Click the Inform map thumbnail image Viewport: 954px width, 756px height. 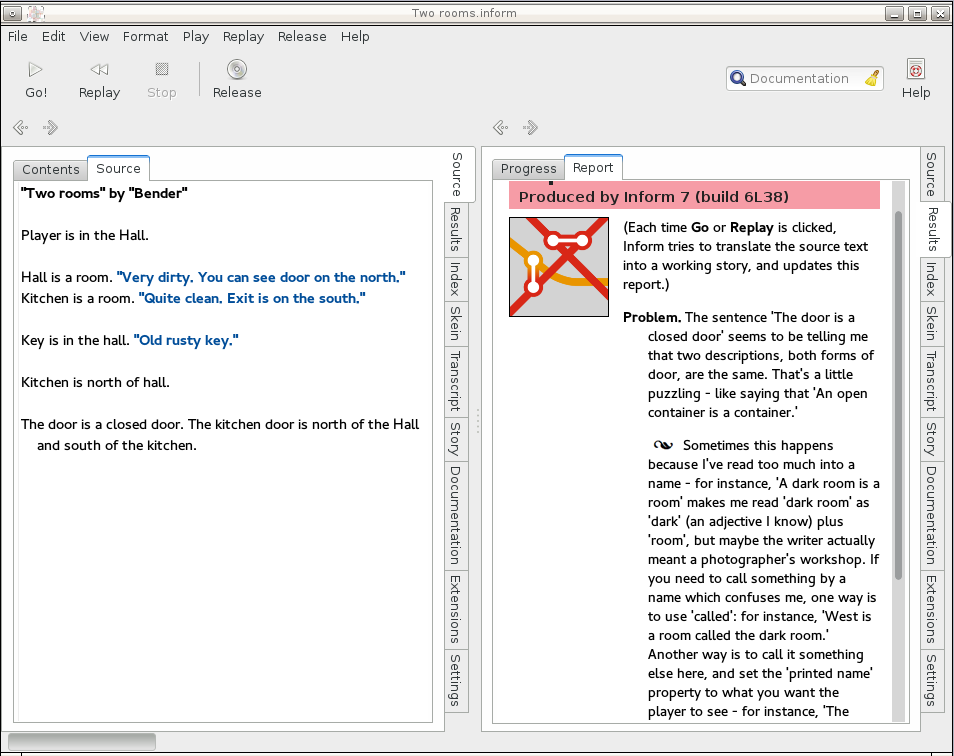coord(559,267)
